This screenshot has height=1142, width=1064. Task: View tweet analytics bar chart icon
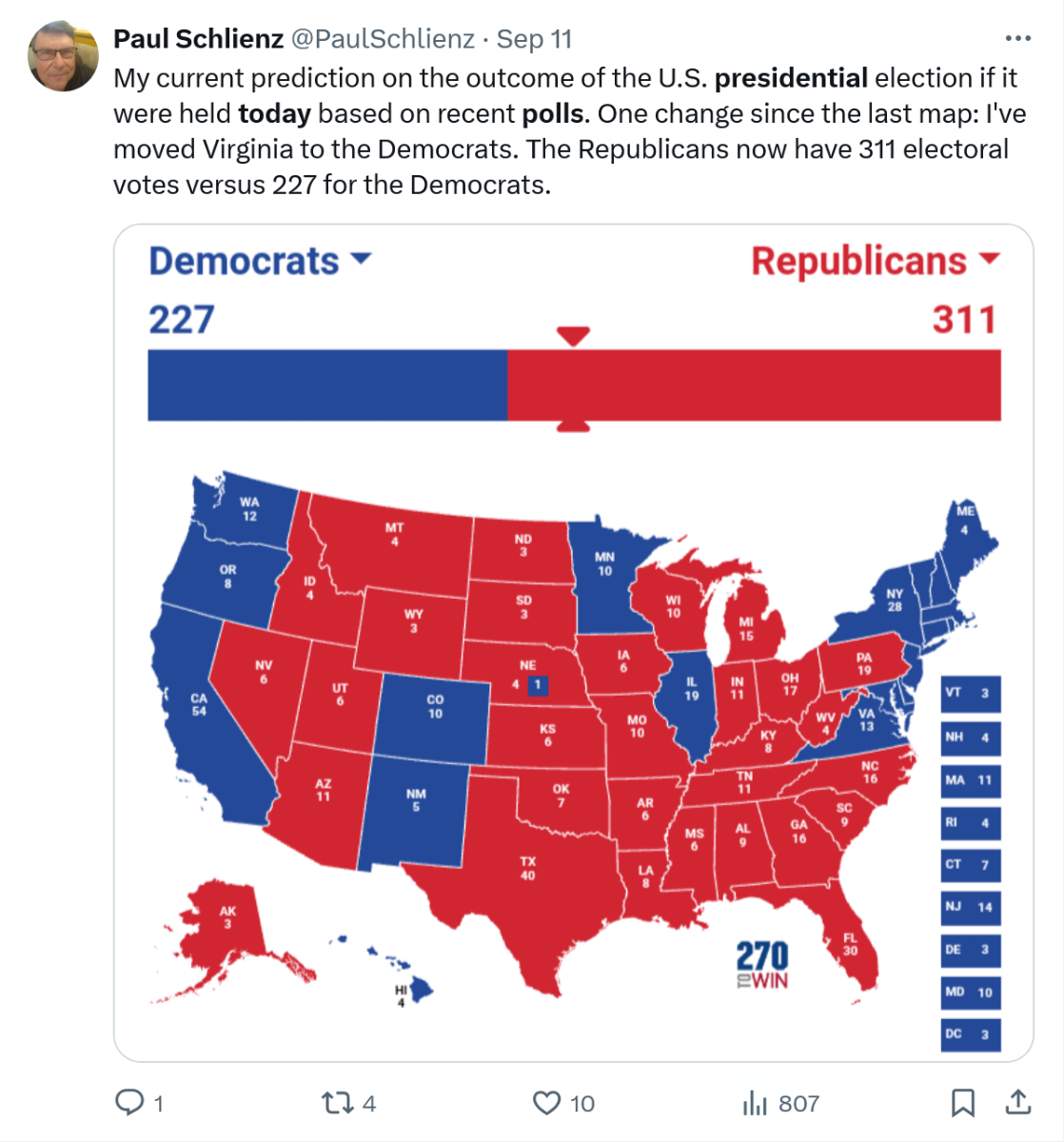tap(754, 1102)
